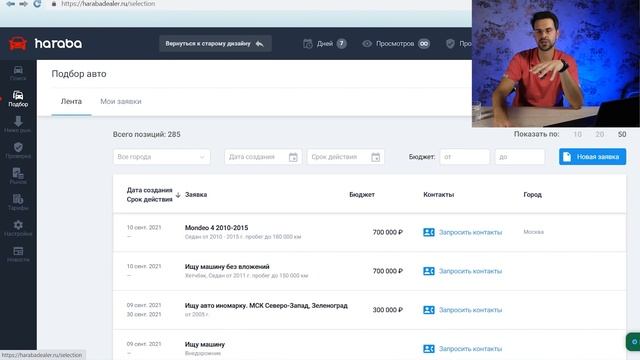Open calendar icon in Дата создания field

(293, 157)
